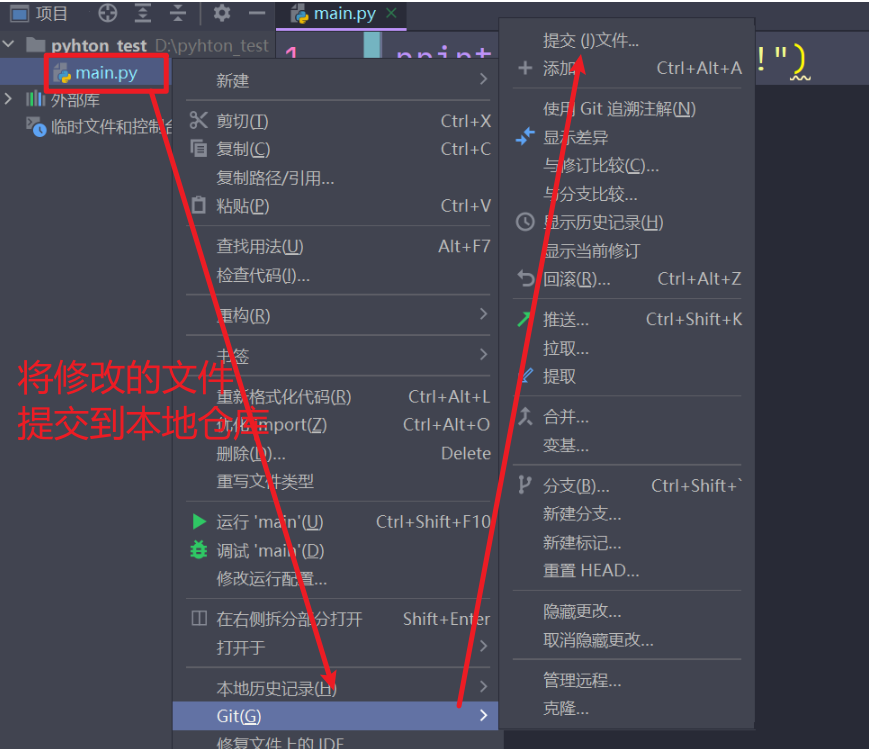Run 'main' using the green play icon
Image resolution: width=869 pixels, height=749 pixels.
click(199, 522)
